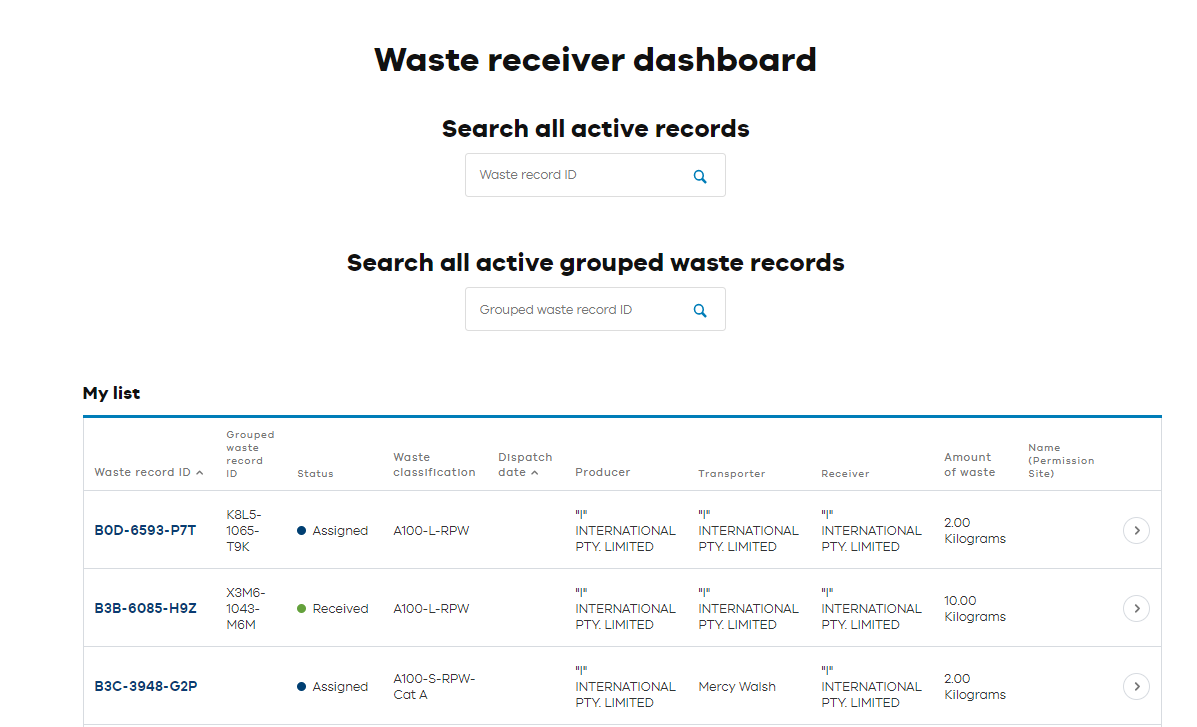
Task: Click A100-L-RPW classification in row B0D-6593-P7T
Action: click(x=431, y=531)
